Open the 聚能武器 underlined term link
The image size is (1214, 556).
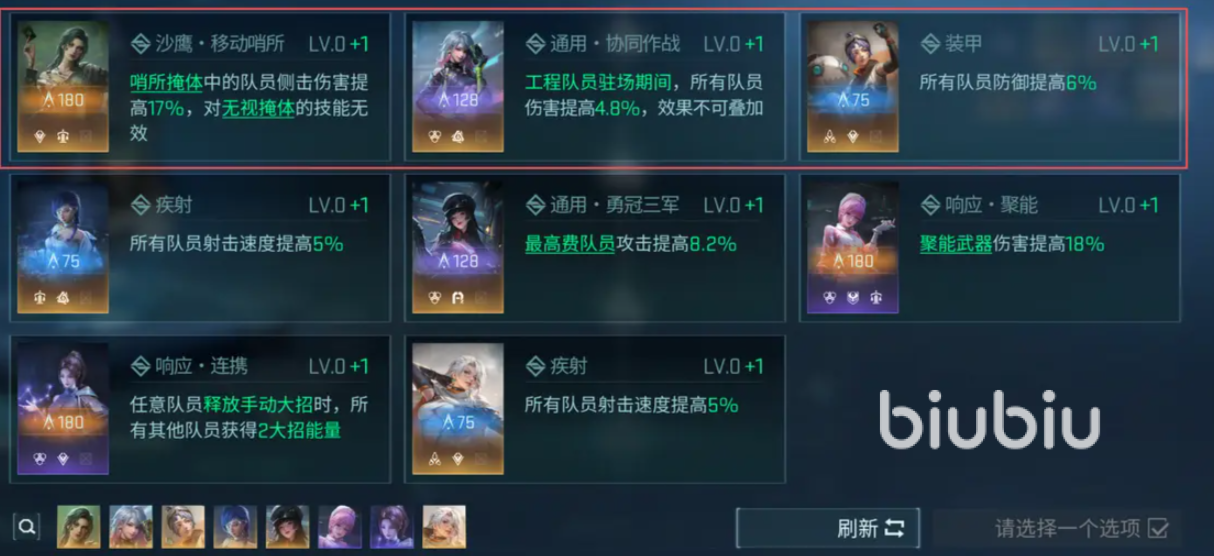pos(956,243)
